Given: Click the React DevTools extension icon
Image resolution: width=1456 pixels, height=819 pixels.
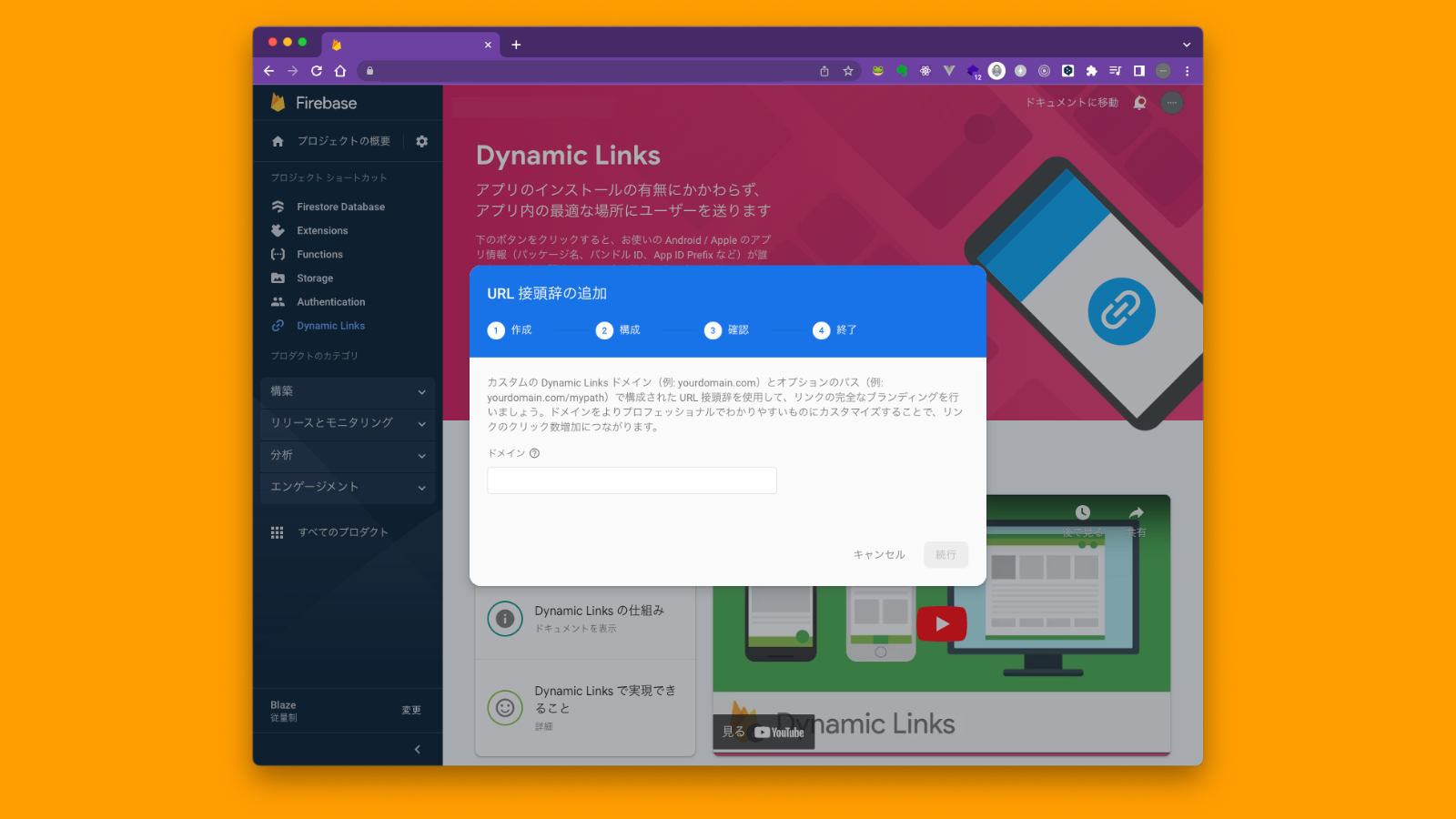Looking at the screenshot, I should click(x=925, y=71).
